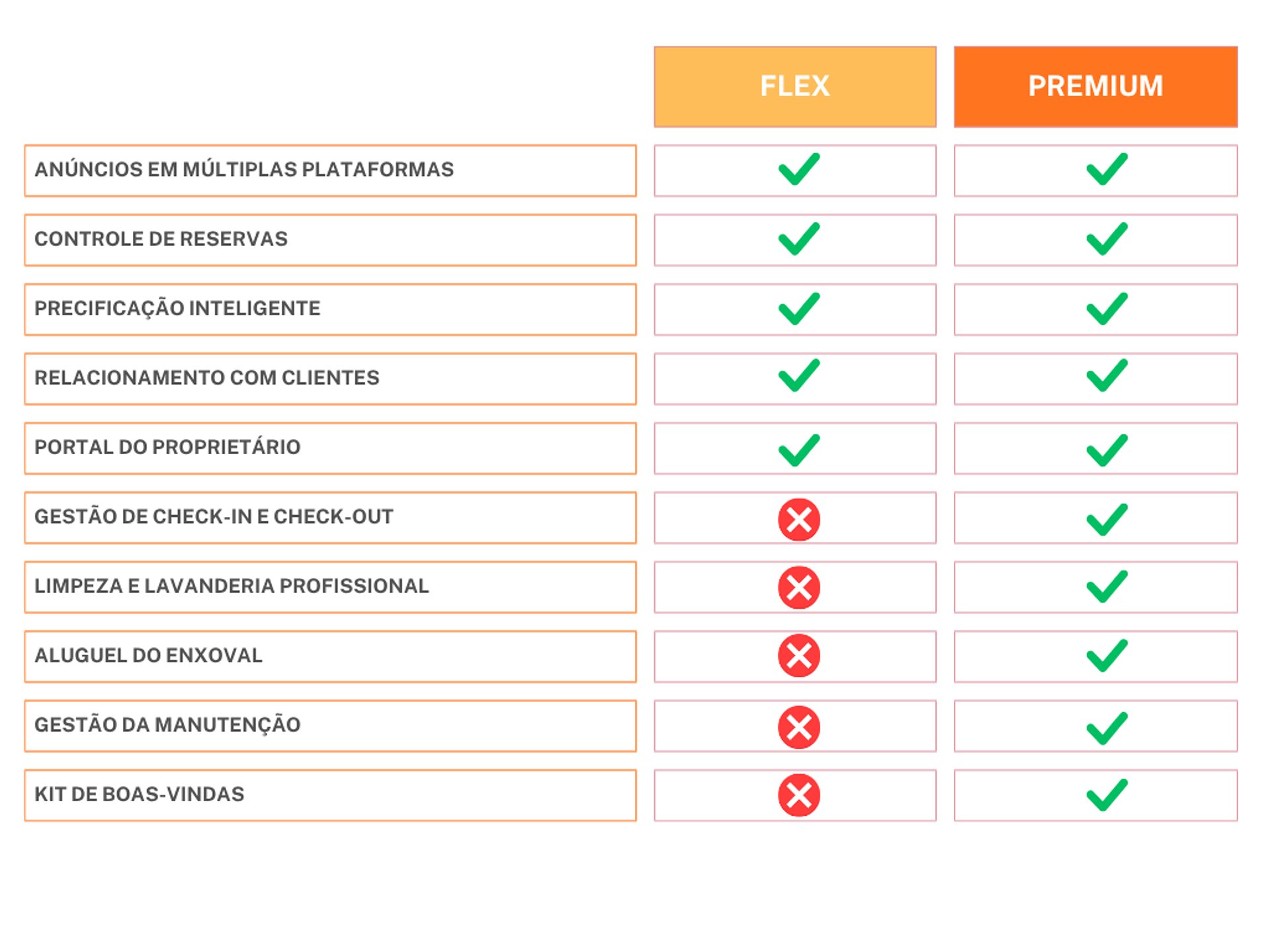Viewport: 1270px width, 952px height.
Task: Click the Controle de Reservas feature label
Action: 161,239
